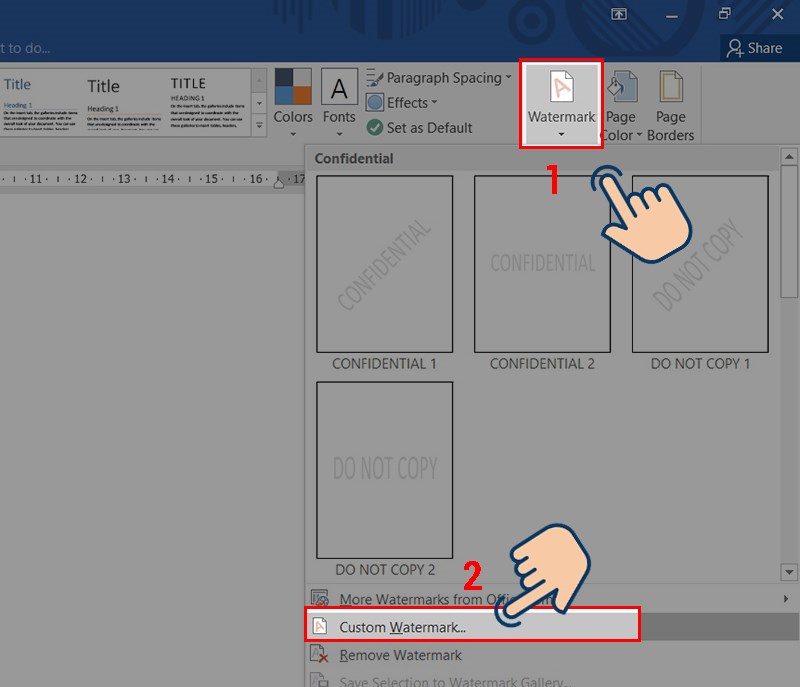Open the theme Fonts gallery

click(x=339, y=104)
